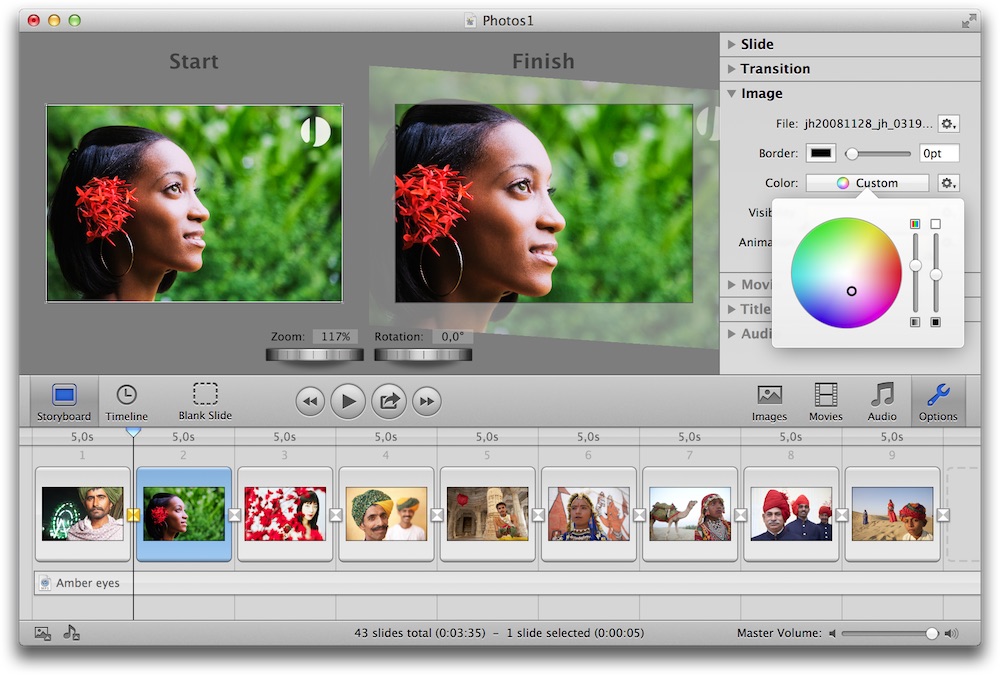Expand the Title section
This screenshot has height=675, width=1000.
[732, 309]
